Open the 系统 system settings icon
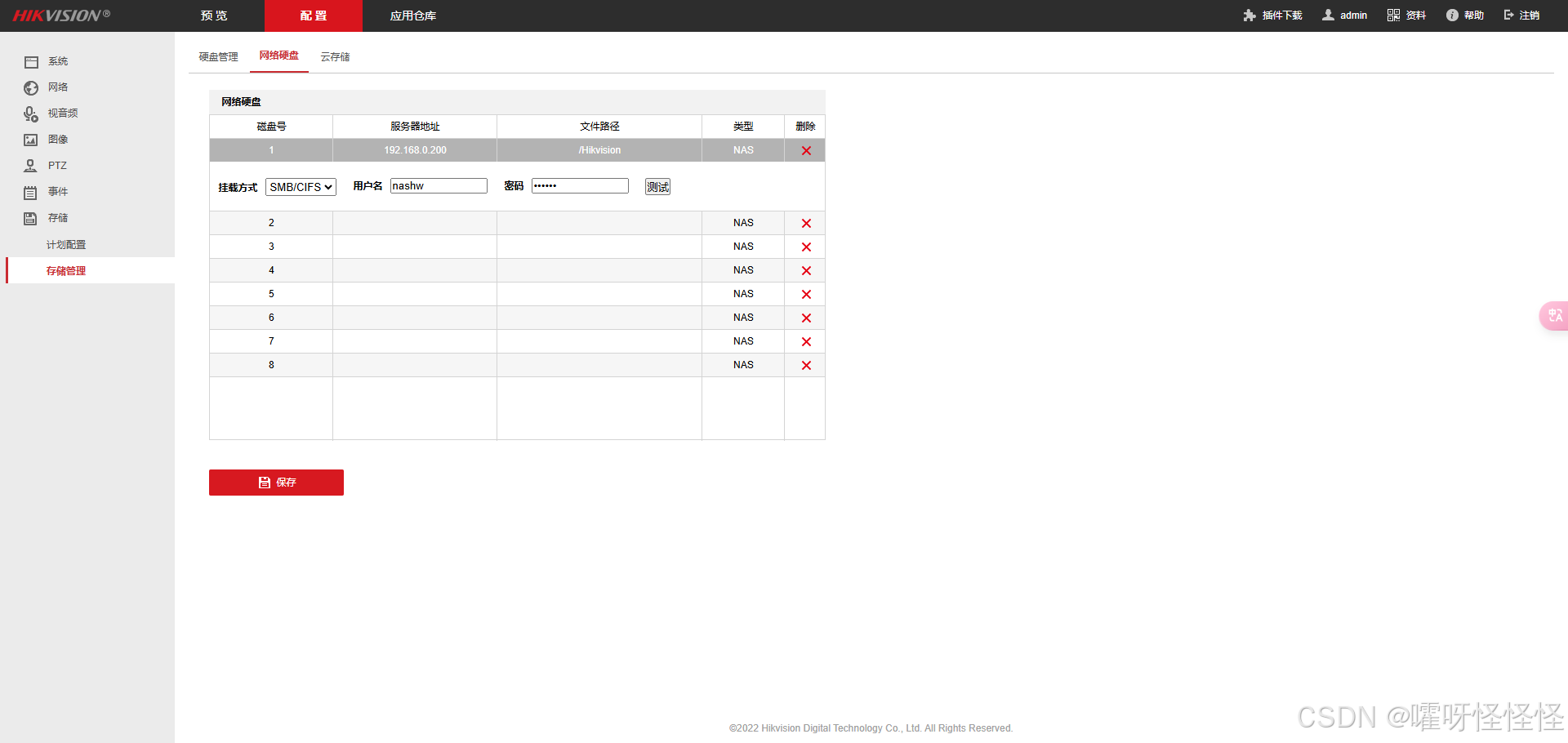The width and height of the screenshot is (1568, 743). pyautogui.click(x=31, y=62)
